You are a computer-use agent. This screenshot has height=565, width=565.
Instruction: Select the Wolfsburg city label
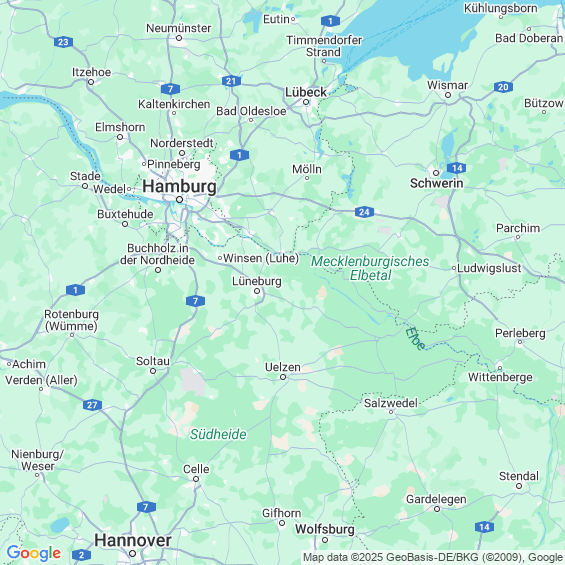(x=325, y=529)
